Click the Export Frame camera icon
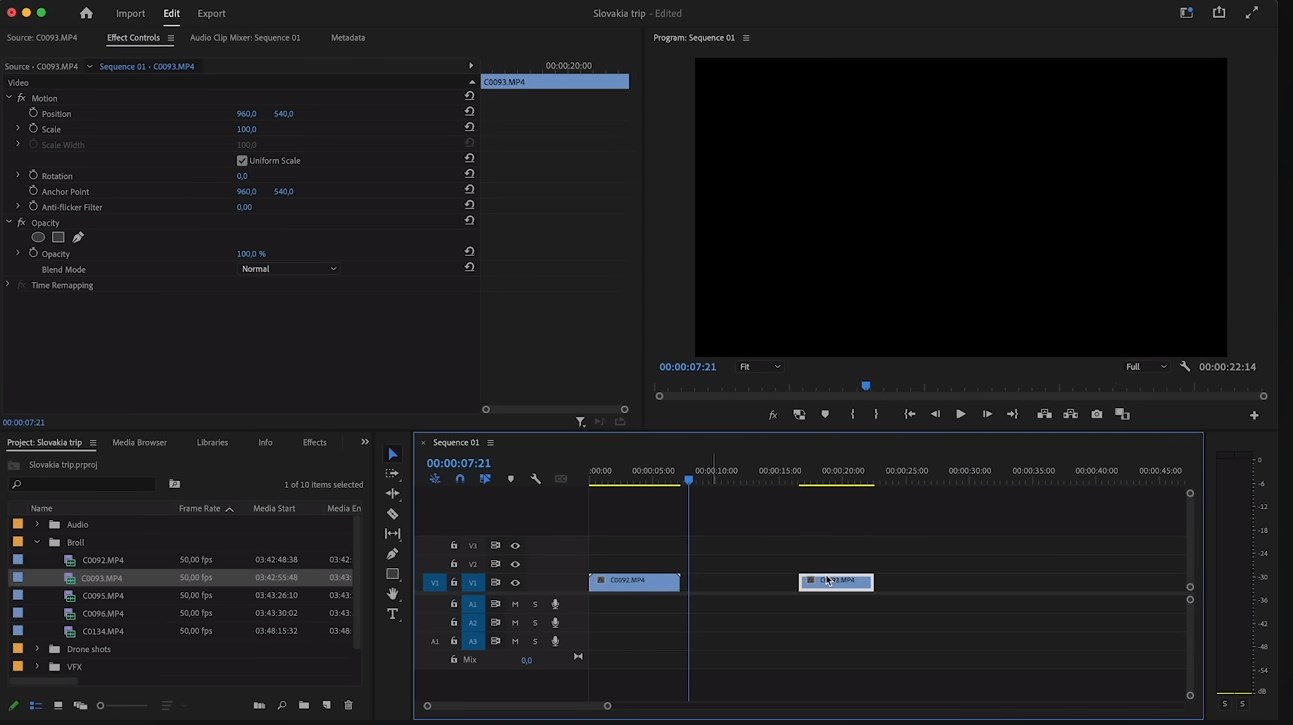This screenshot has width=1293, height=725. coord(1097,414)
